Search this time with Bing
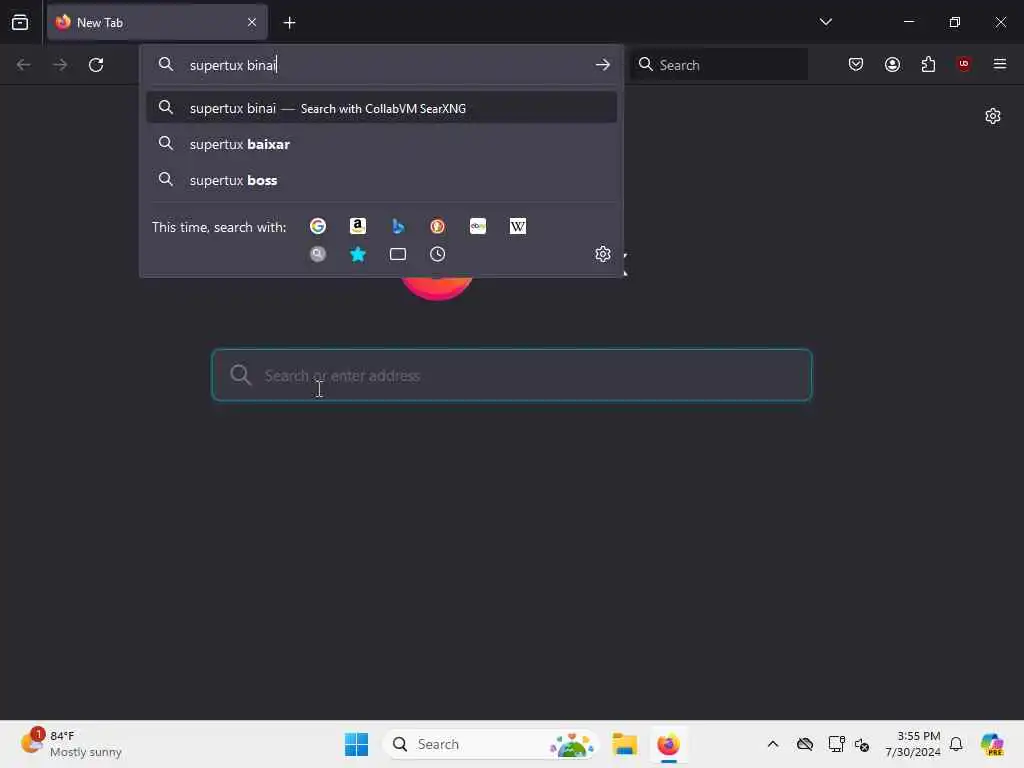1024x768 pixels. pos(398,226)
